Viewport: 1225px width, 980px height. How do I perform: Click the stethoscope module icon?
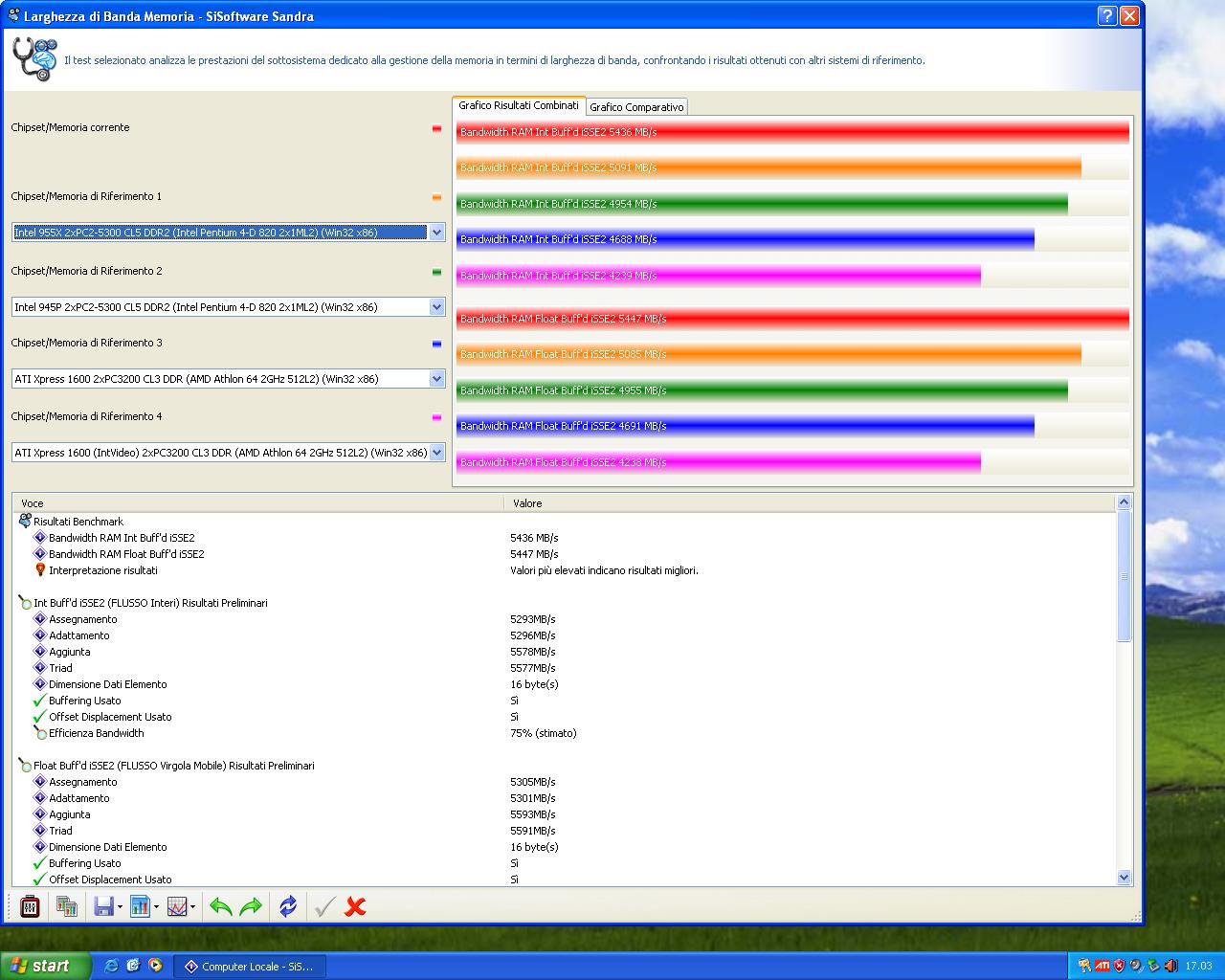click(x=34, y=59)
